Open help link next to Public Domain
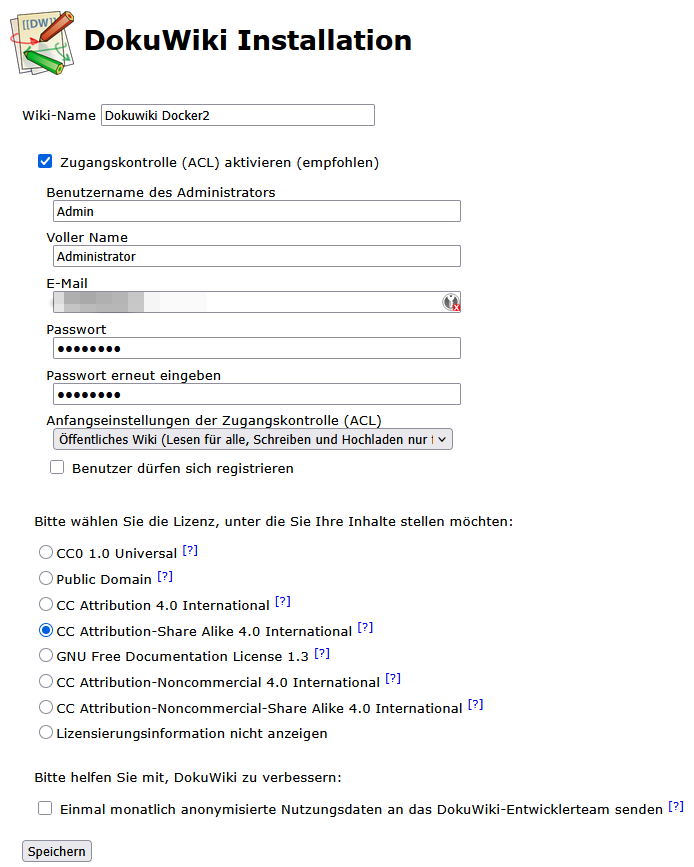This screenshot has height=867, width=694. click(x=165, y=577)
